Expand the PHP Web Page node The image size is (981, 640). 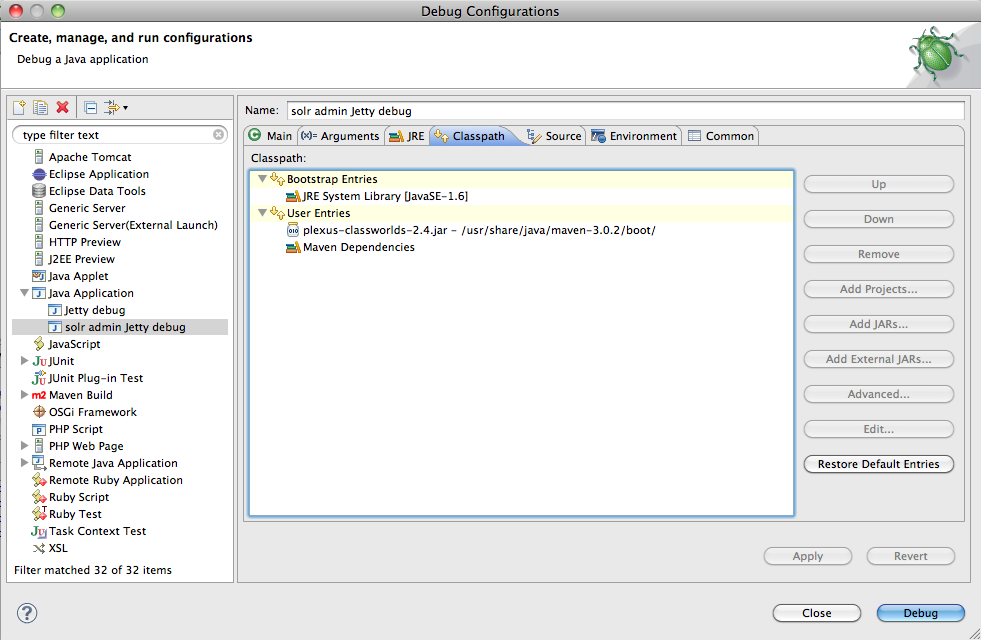pos(24,445)
